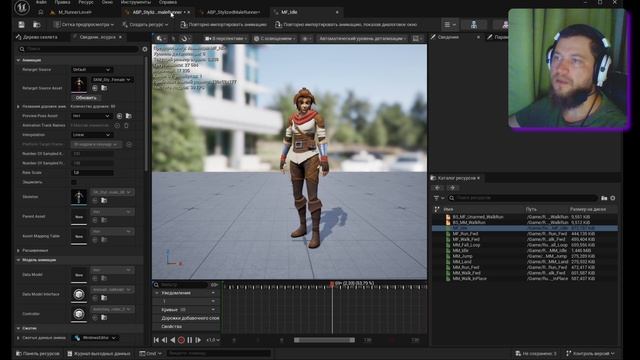Image resolution: width=640 pixels, height=360 pixels.
Task: Collapse the Animation section in the details panel
Action: (18, 60)
